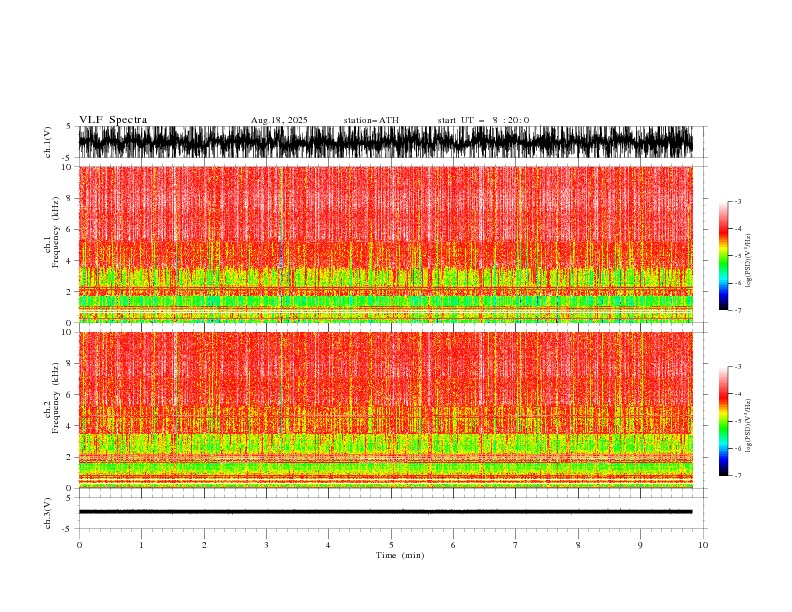This screenshot has width=792, height=612.
Task: Click the time axis tick label "7"
Action: [x=516, y=545]
